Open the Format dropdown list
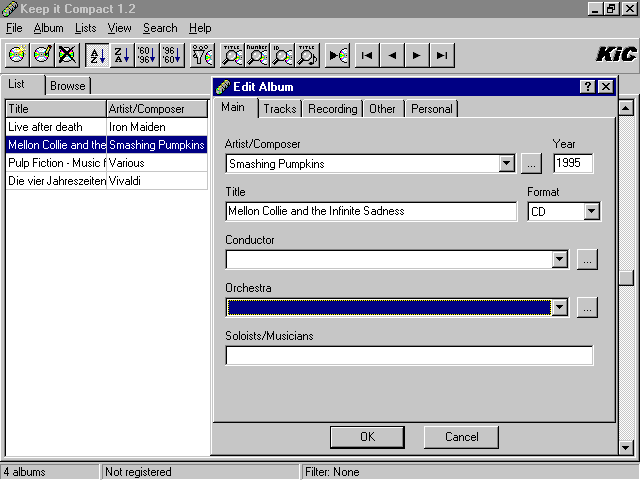The width and height of the screenshot is (640, 480). pos(591,211)
